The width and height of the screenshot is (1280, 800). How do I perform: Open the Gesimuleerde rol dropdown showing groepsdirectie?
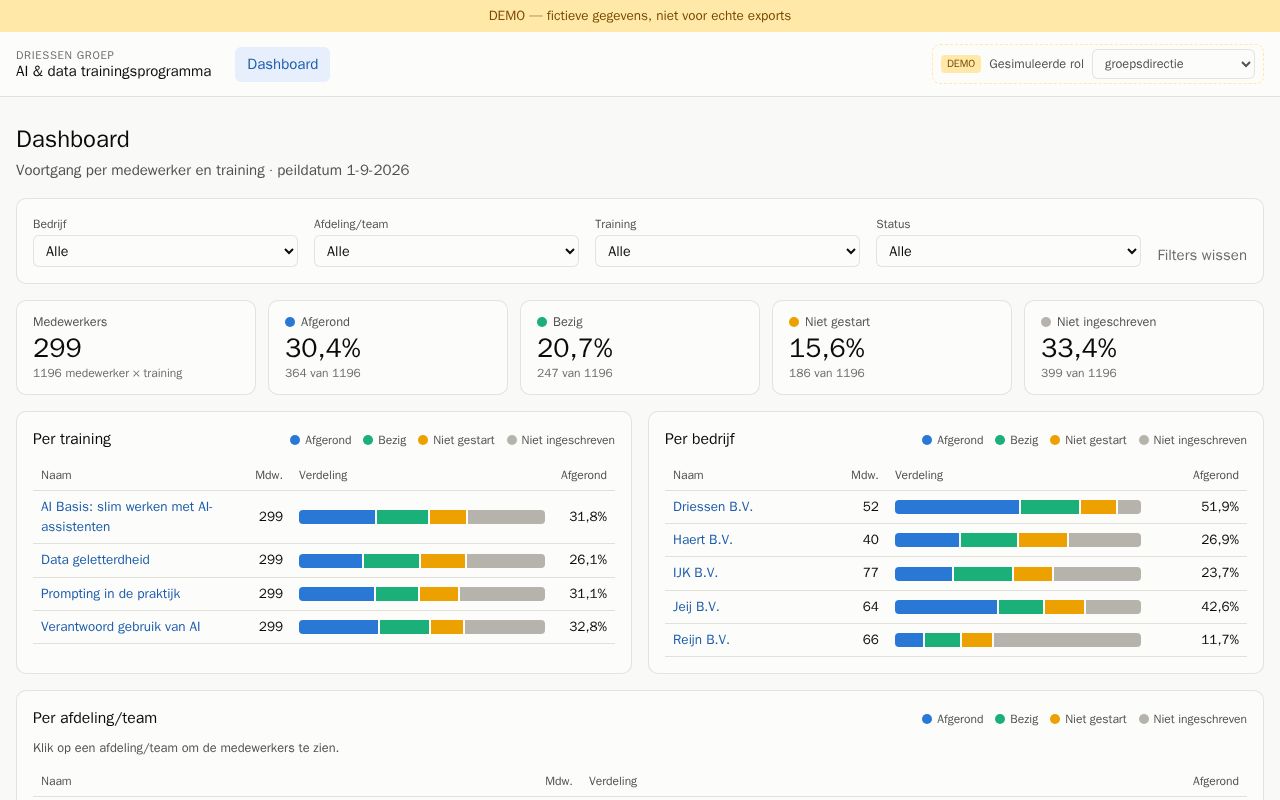tap(1173, 64)
